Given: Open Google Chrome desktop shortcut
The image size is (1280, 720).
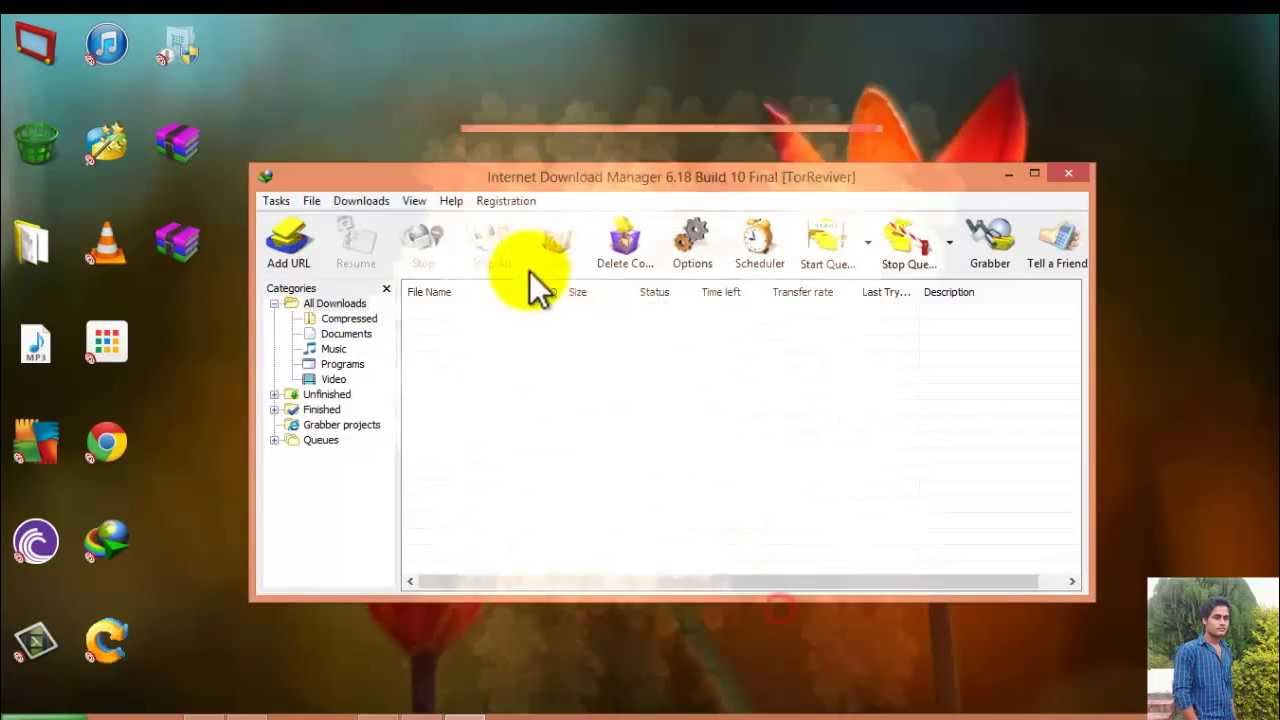Looking at the screenshot, I should (106, 442).
